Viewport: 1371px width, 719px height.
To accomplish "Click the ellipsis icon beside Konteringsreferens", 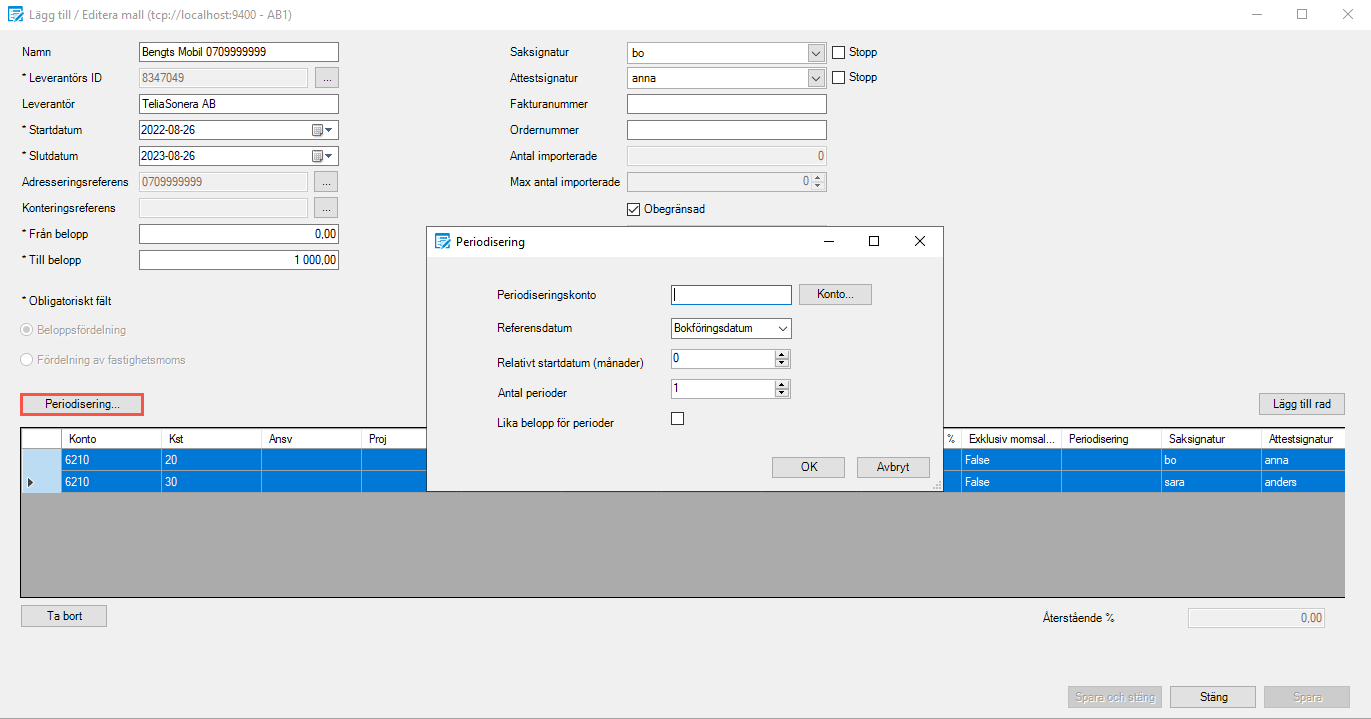I will coord(327,207).
